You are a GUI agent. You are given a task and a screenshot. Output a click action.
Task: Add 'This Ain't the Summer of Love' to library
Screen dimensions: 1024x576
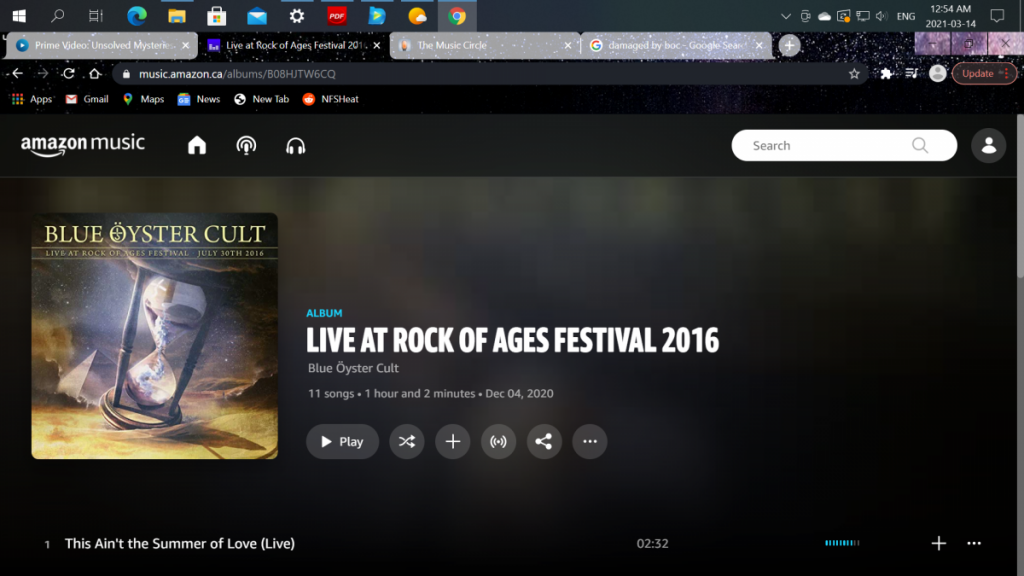click(938, 543)
